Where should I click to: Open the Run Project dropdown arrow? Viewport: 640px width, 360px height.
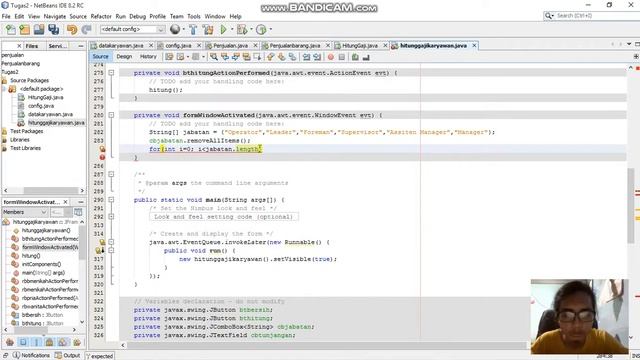coord(232,29)
